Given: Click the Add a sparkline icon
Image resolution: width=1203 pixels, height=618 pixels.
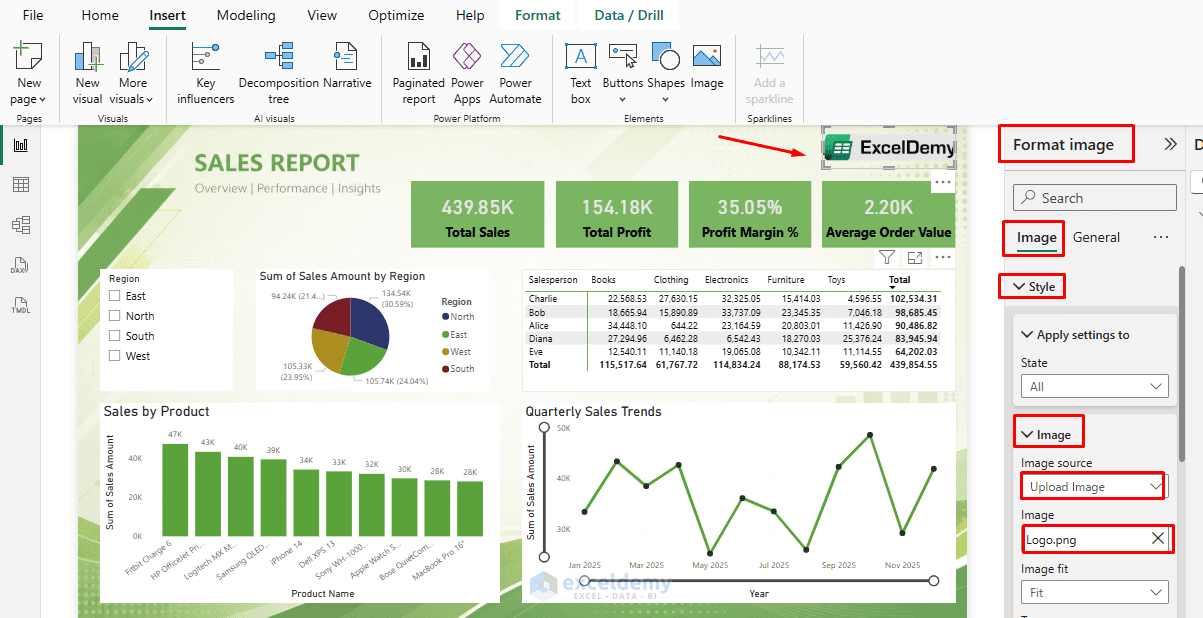Looking at the screenshot, I should pyautogui.click(x=770, y=57).
